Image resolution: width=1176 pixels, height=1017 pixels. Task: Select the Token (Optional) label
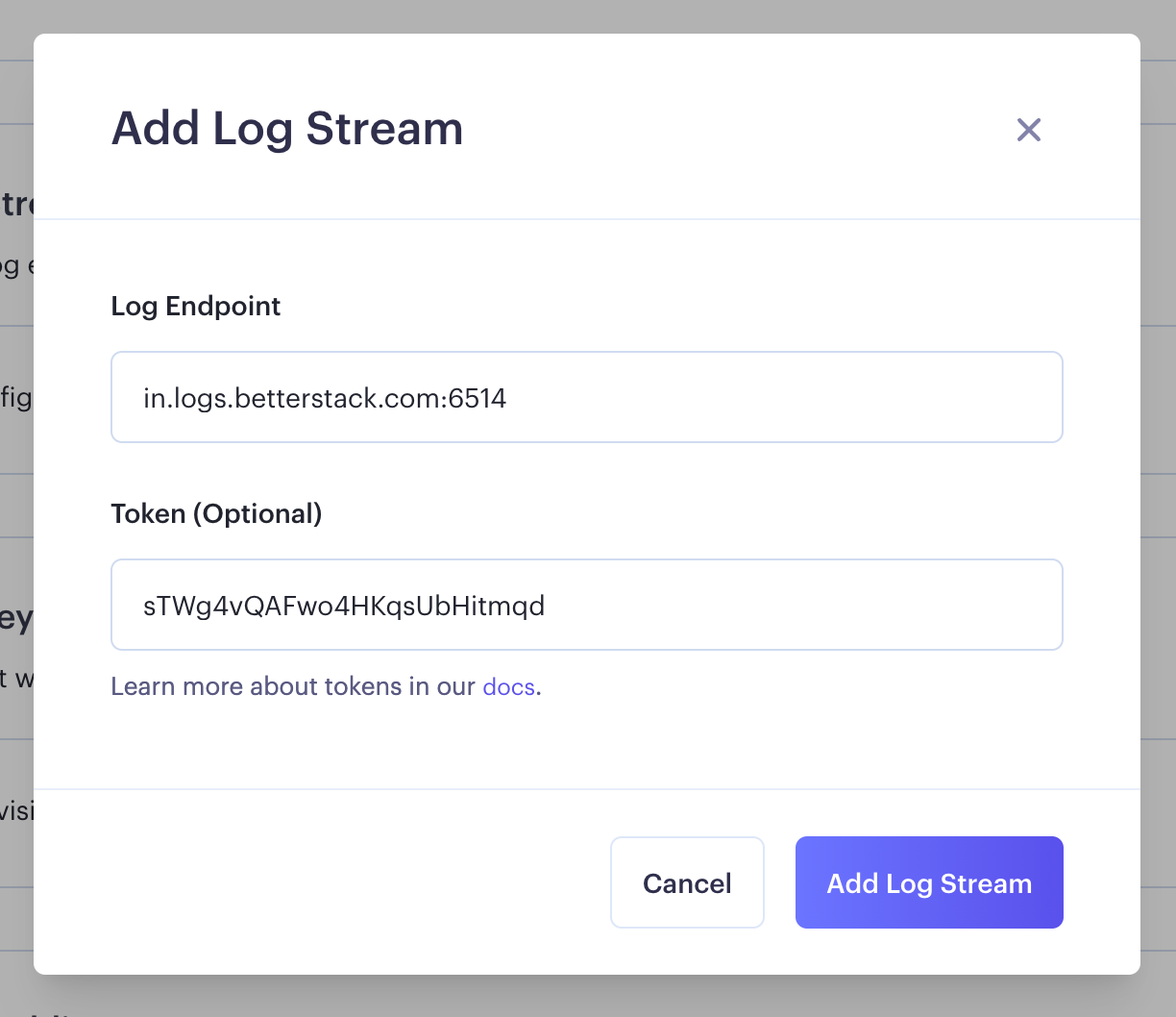[x=217, y=513]
